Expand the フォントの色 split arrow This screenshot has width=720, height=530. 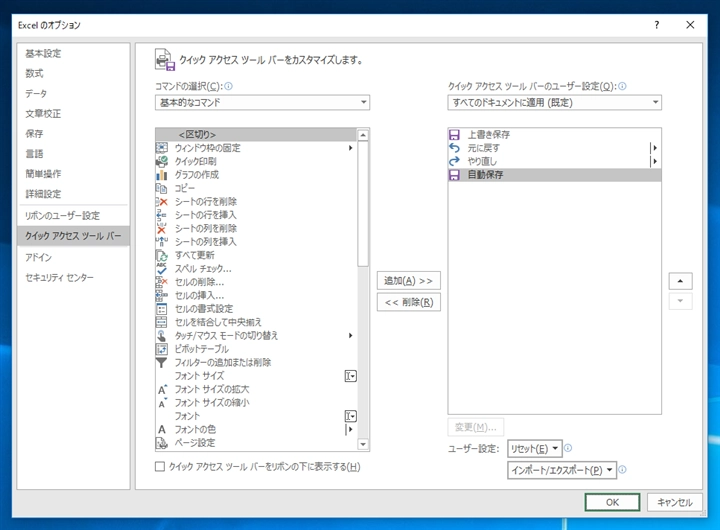pyautogui.click(x=350, y=429)
